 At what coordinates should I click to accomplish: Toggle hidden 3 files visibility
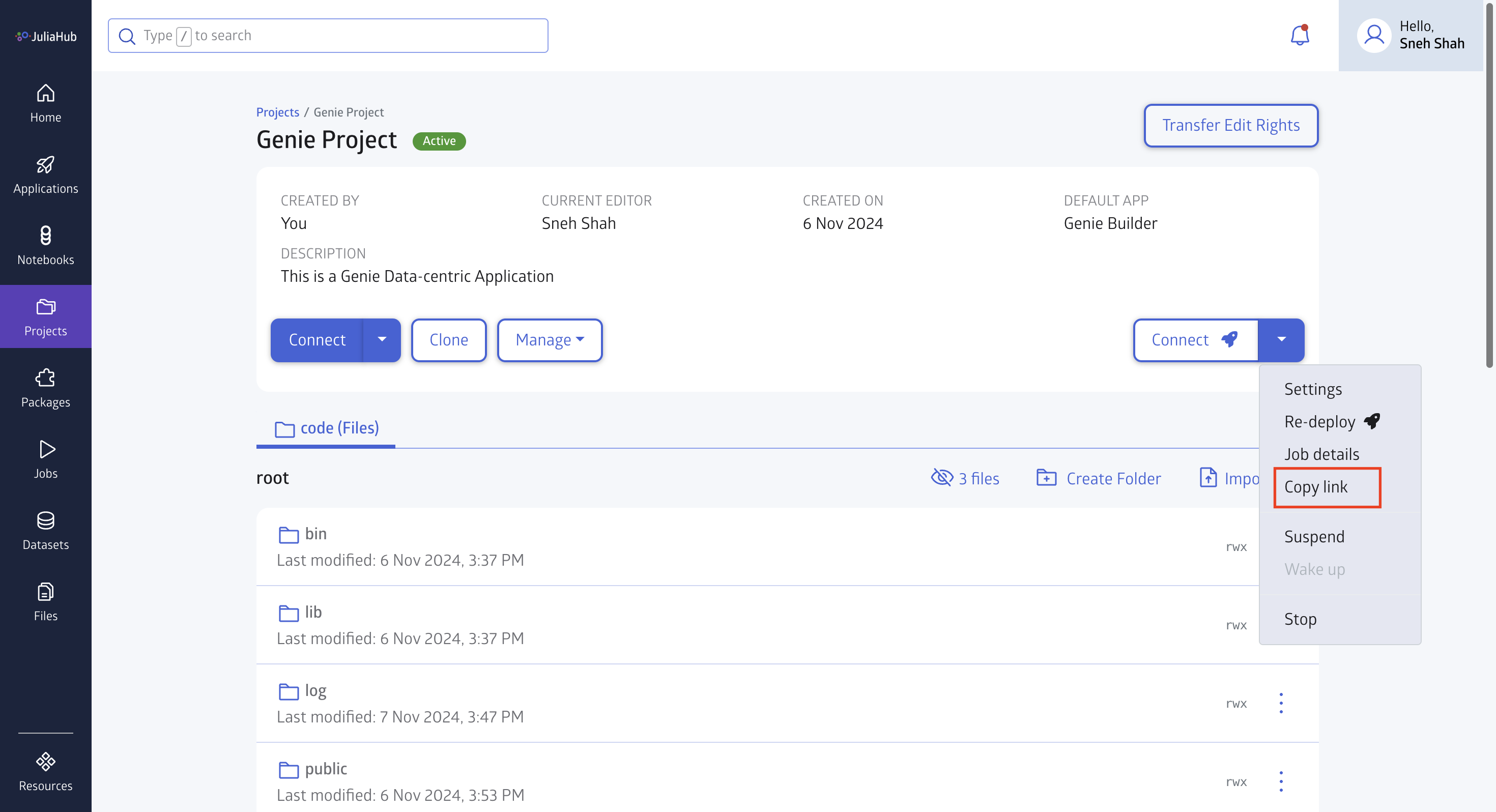pos(965,478)
